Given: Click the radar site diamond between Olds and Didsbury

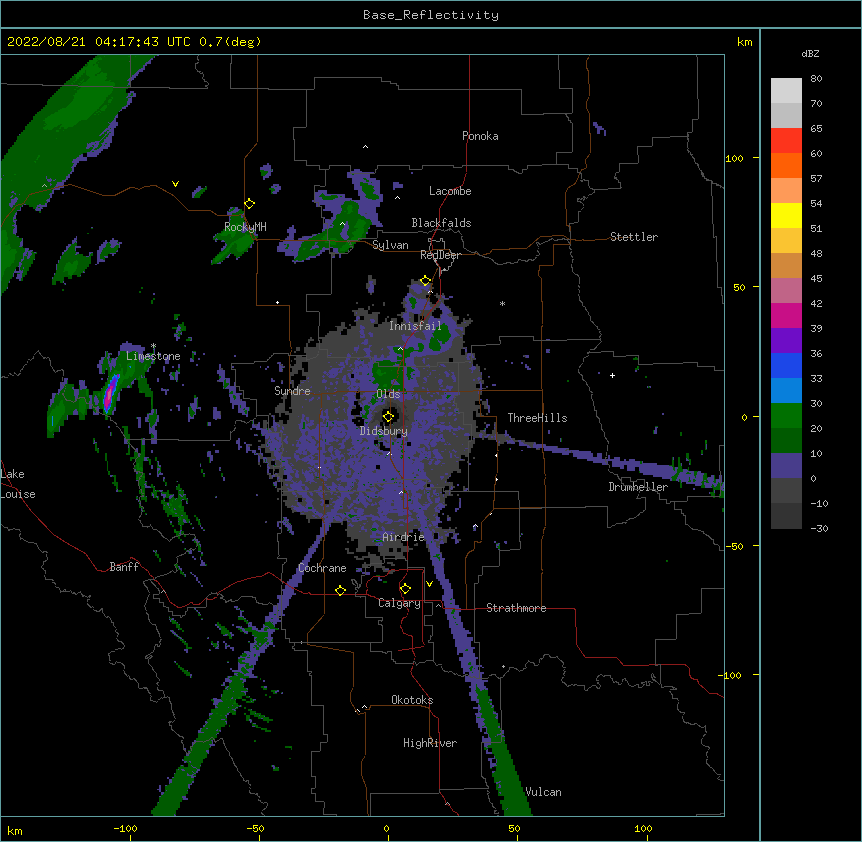Looking at the screenshot, I should click(389, 416).
